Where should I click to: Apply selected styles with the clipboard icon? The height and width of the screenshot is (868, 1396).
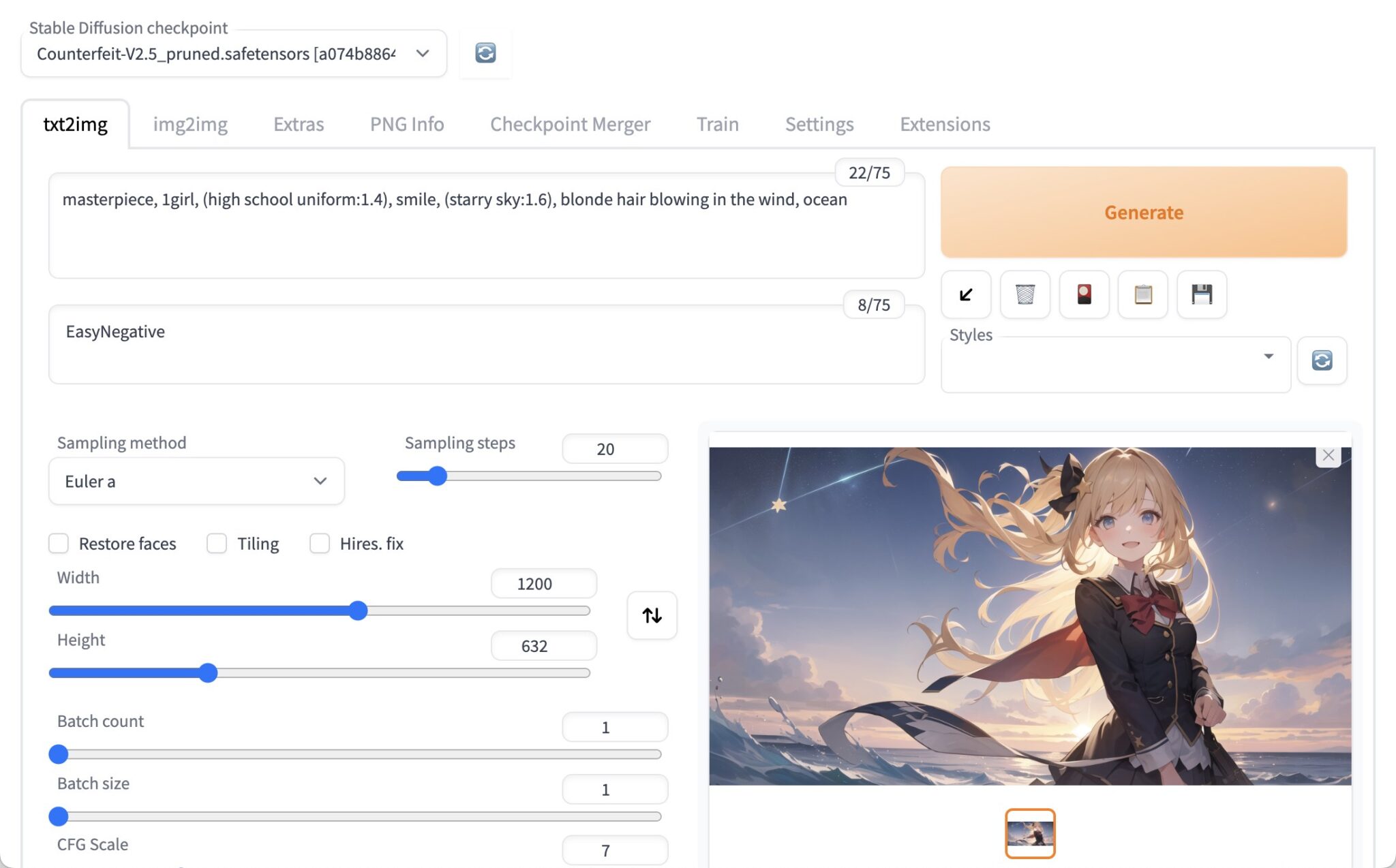pyautogui.click(x=1142, y=294)
